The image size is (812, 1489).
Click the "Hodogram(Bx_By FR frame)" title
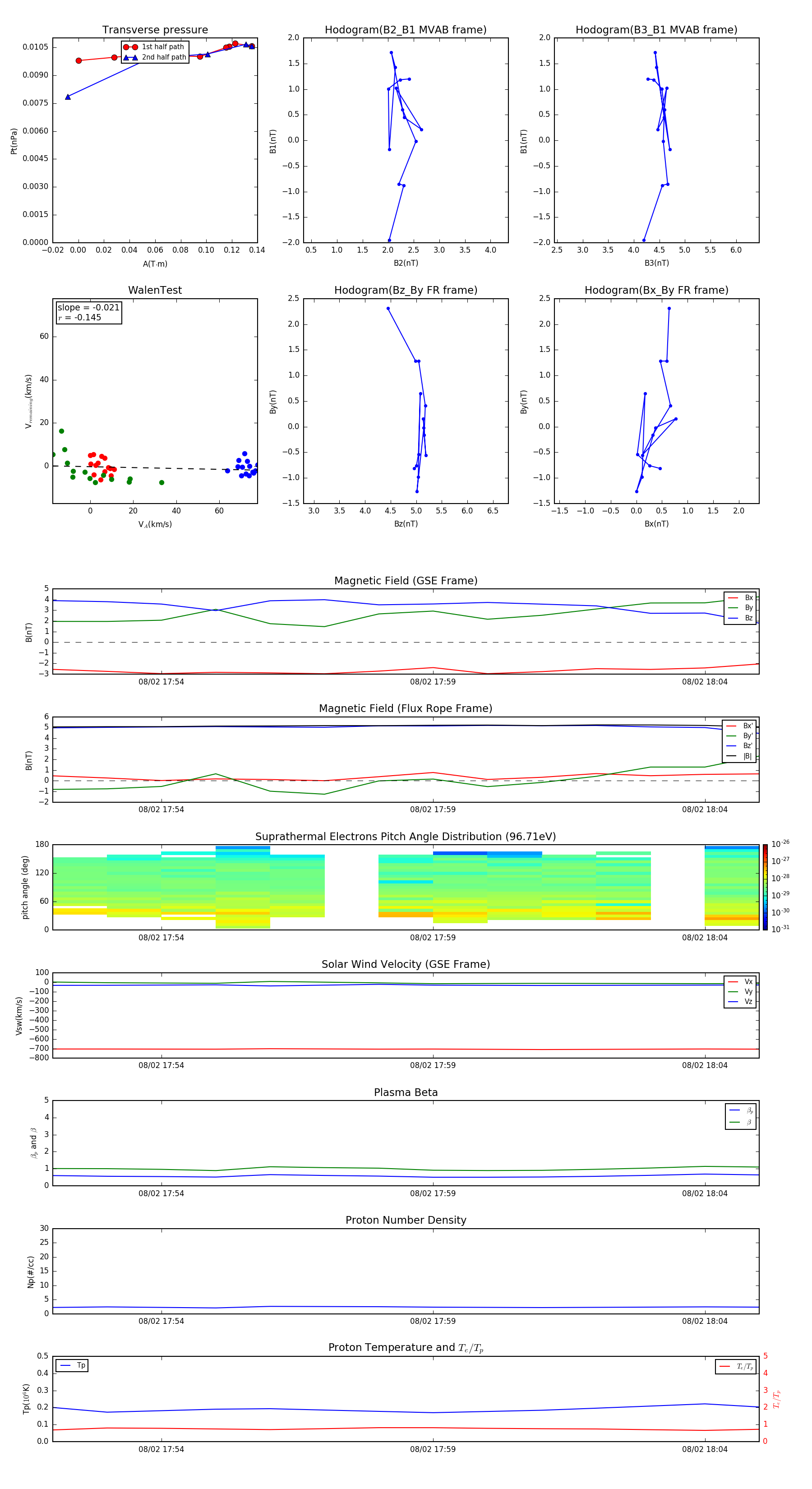[x=656, y=290]
